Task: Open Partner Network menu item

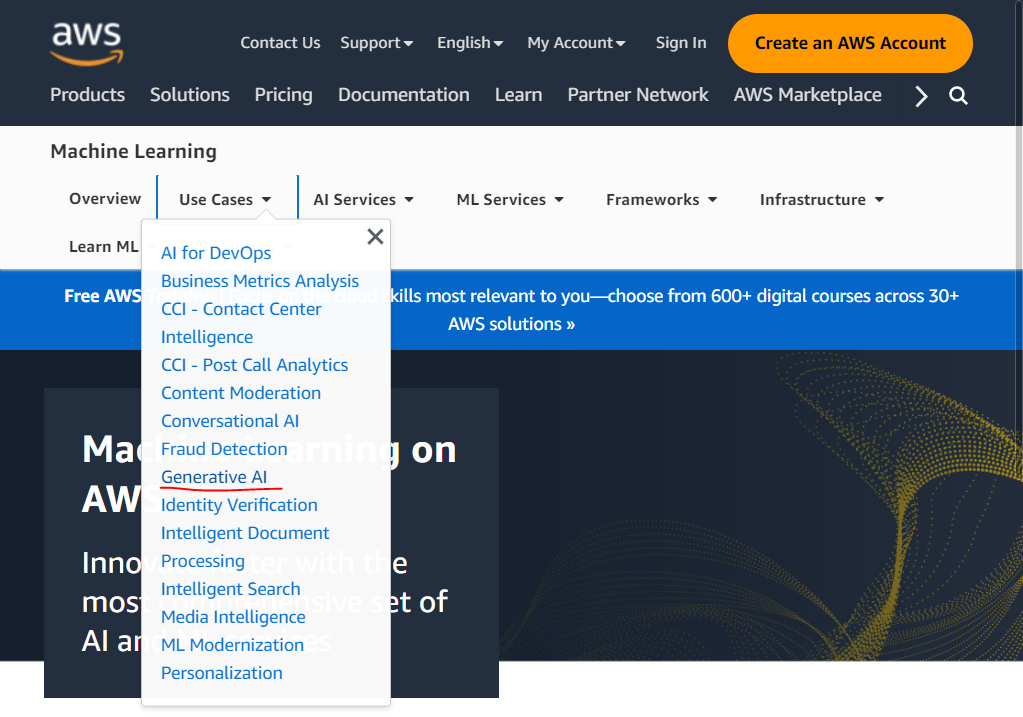Action: coord(637,95)
